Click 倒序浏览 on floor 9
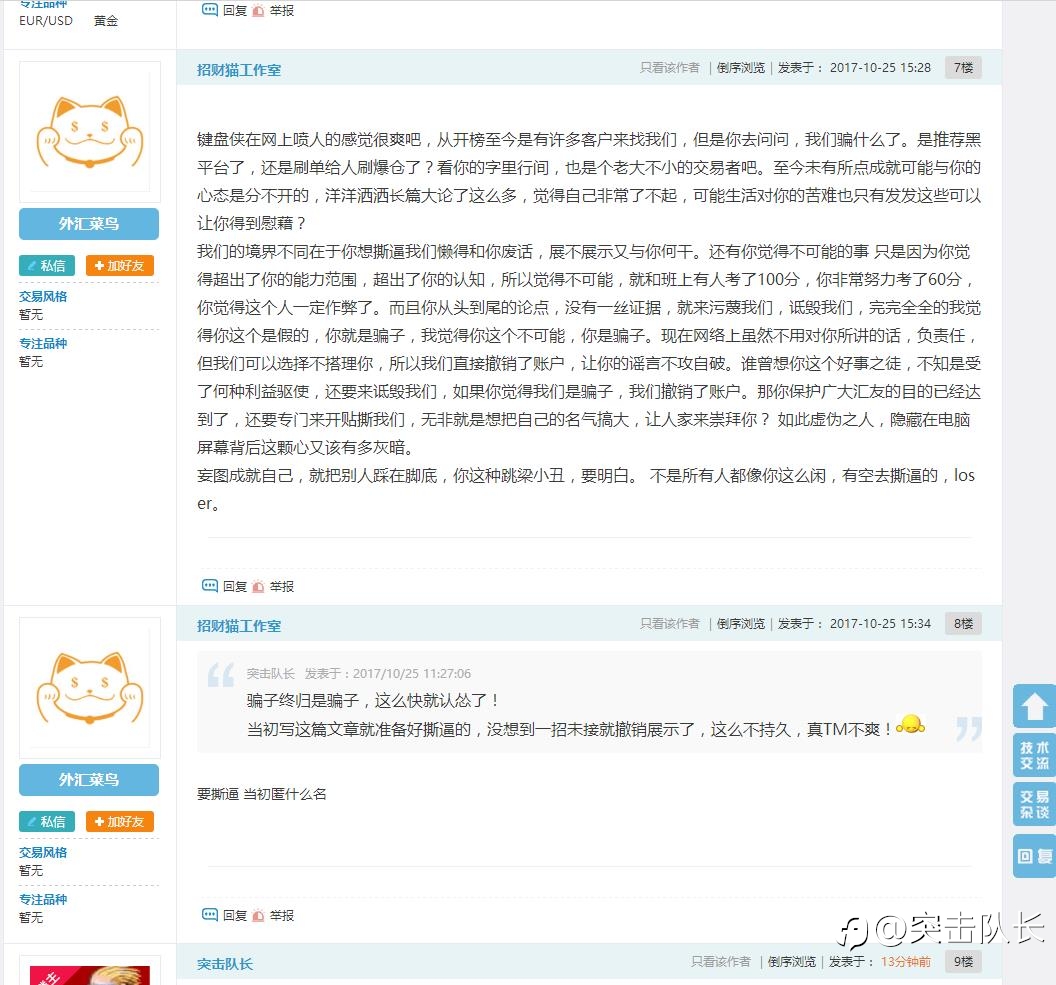This screenshot has width=1056, height=985. [792, 961]
